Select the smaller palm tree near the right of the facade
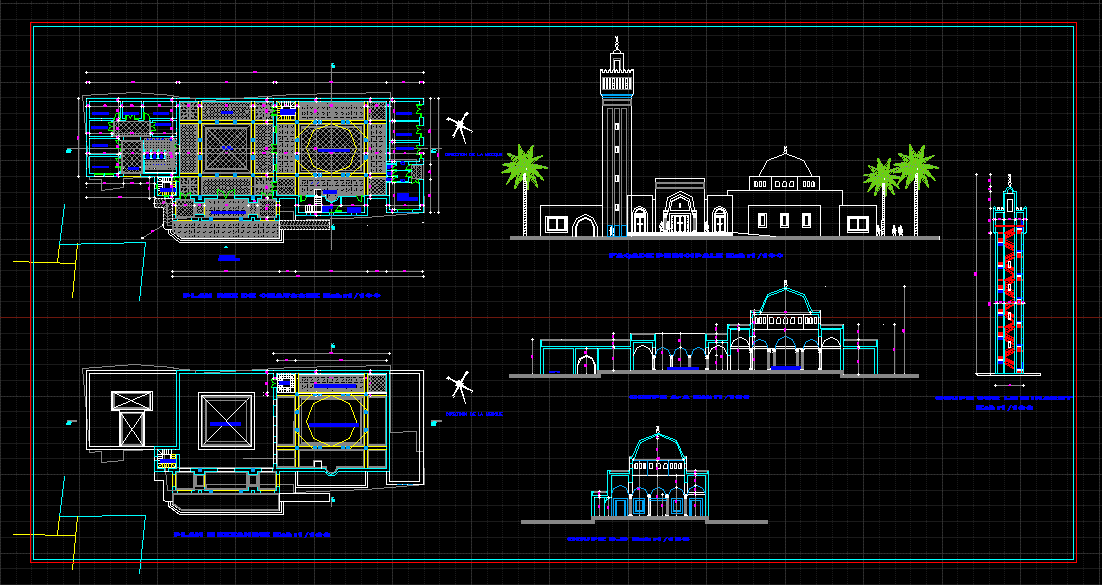This screenshot has height=585, width=1102. 881,195
